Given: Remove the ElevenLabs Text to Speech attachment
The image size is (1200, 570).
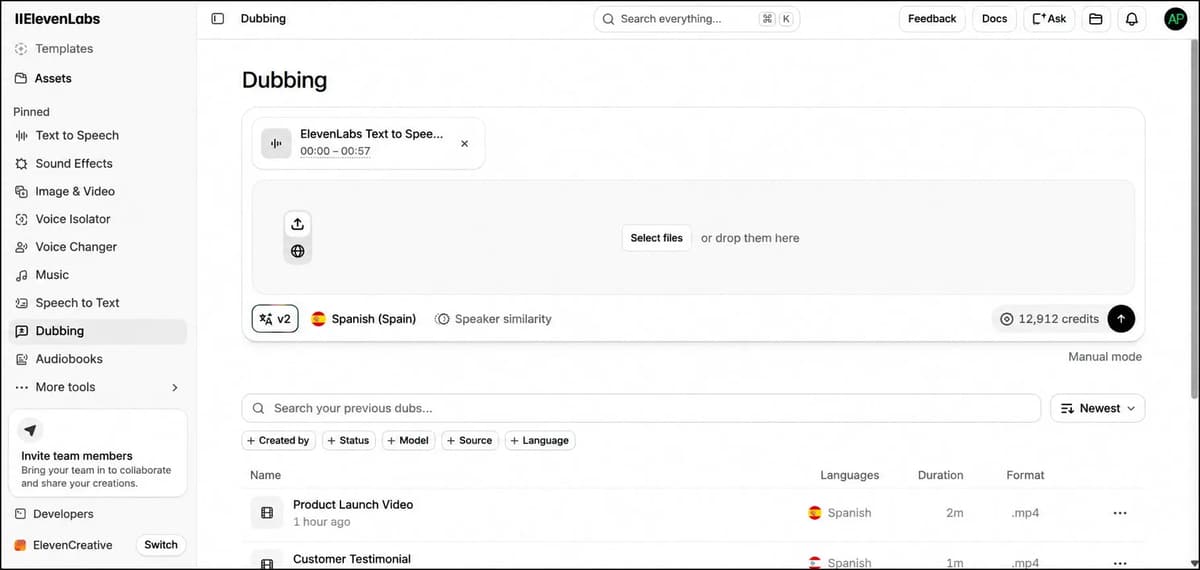Looking at the screenshot, I should 464,143.
